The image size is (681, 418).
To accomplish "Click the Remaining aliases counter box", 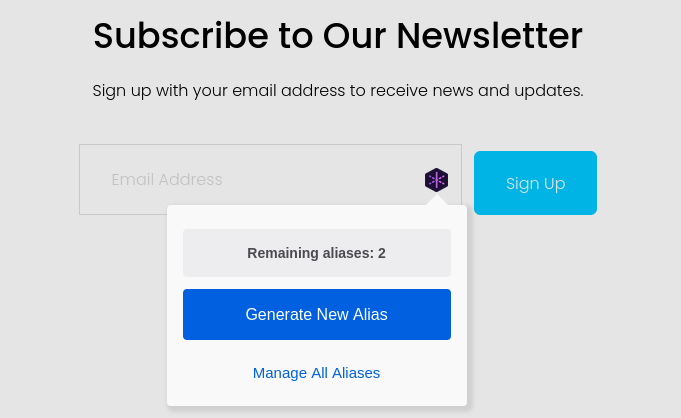I will [316, 253].
